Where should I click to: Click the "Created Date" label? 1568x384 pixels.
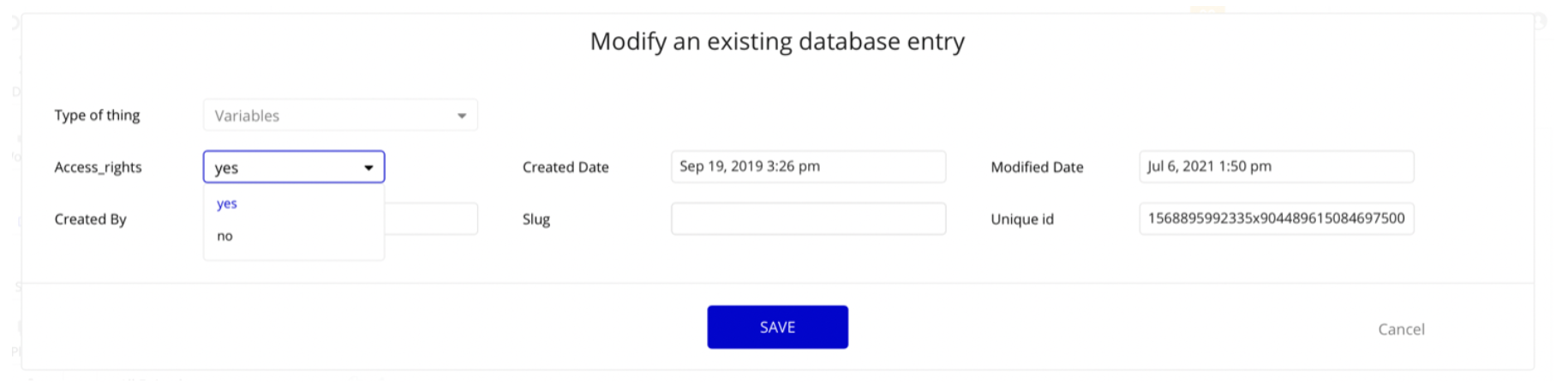click(566, 168)
